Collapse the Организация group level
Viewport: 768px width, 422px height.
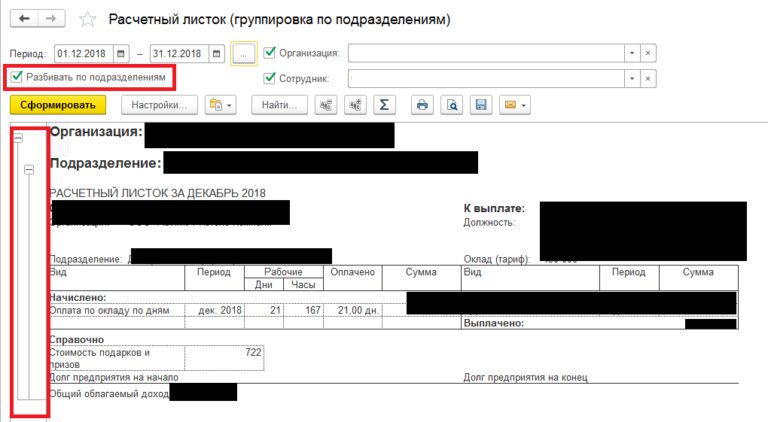pyautogui.click(x=18, y=138)
